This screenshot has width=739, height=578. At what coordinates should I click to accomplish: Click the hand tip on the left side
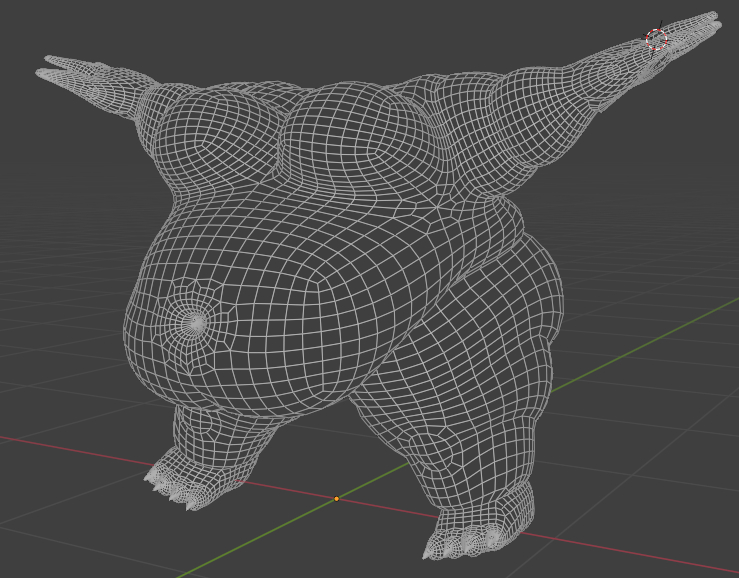tap(50, 68)
